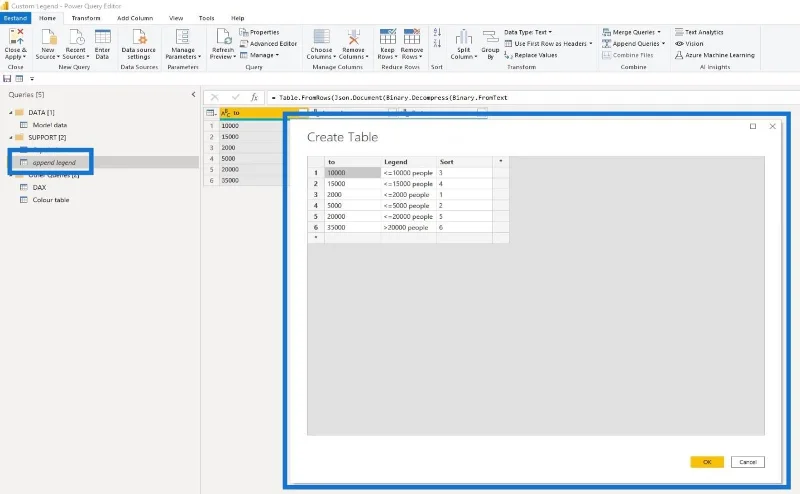
Task: Open the Help ribbon tab
Action: click(238, 18)
